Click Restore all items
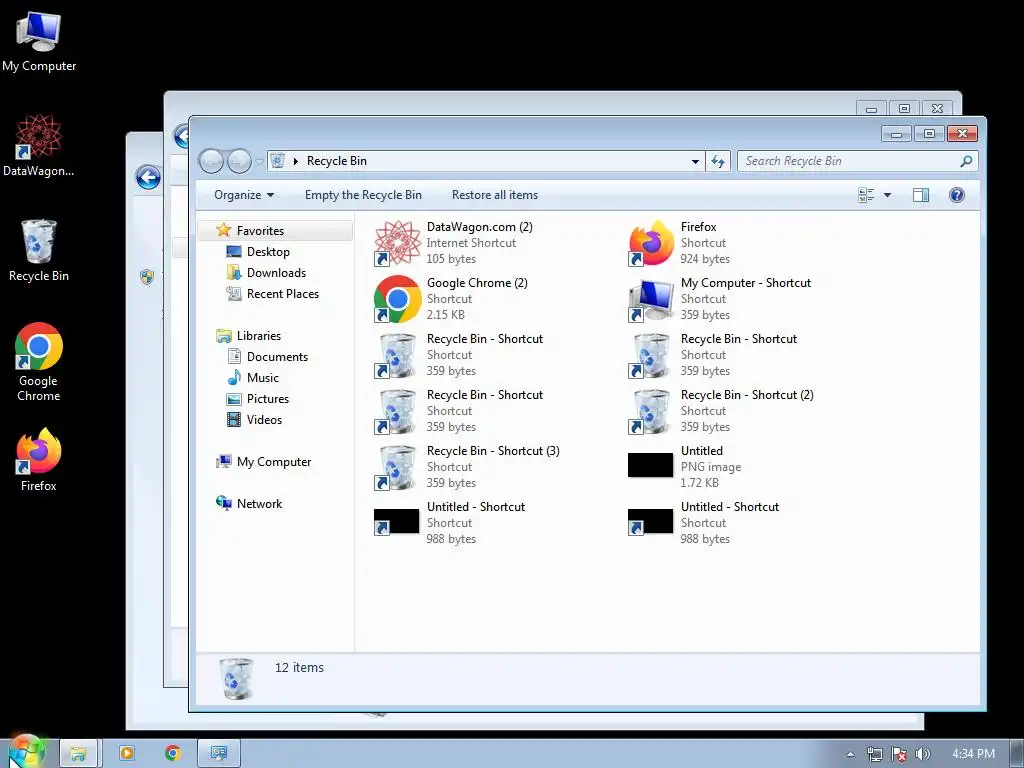 [495, 195]
